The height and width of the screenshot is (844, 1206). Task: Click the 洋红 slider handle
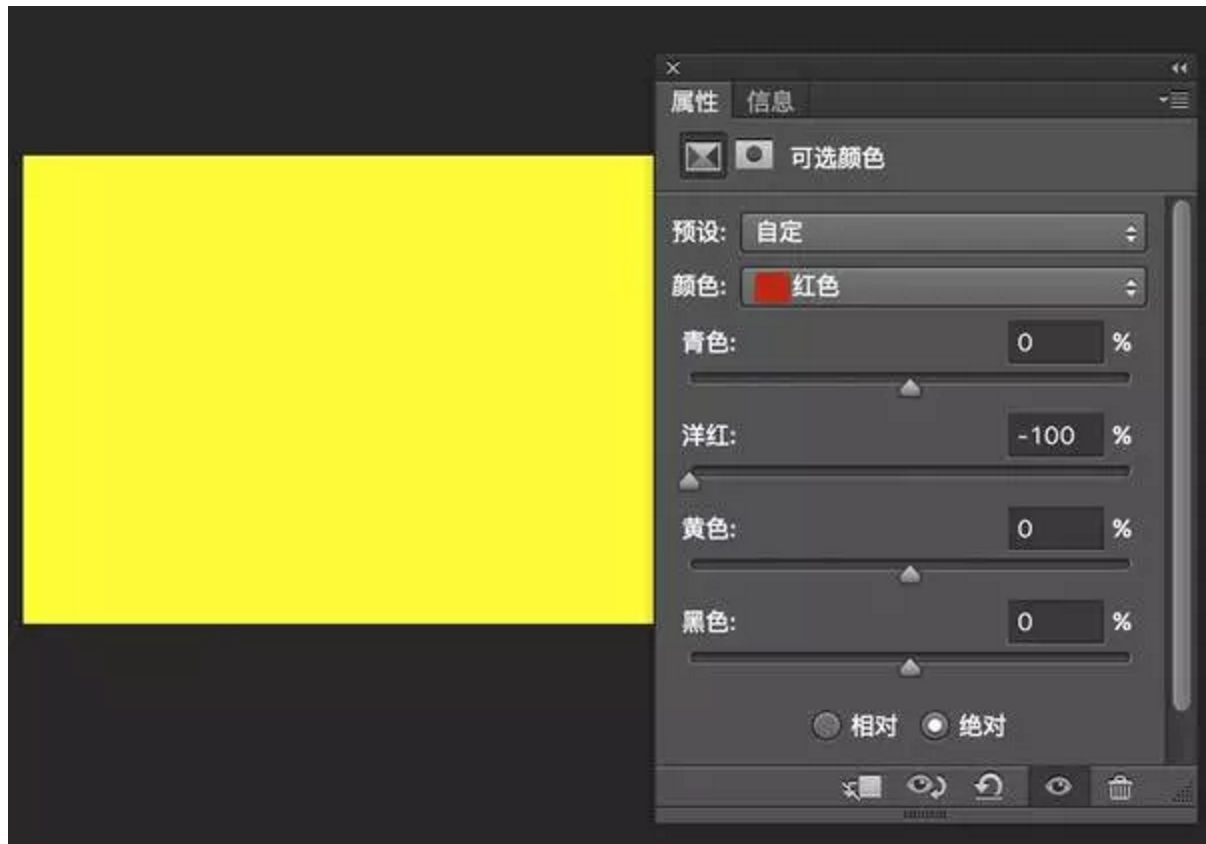pyautogui.click(x=690, y=482)
